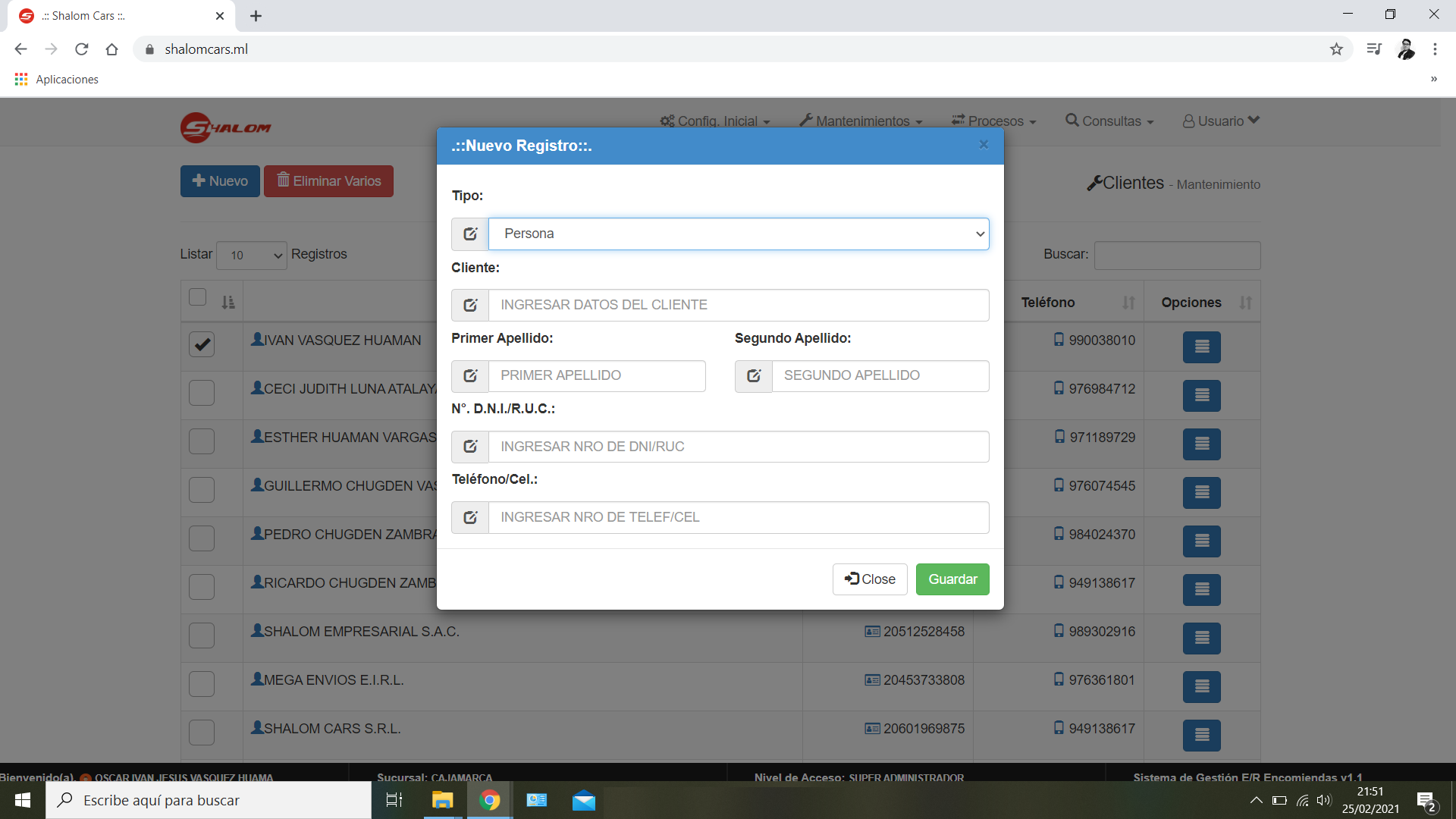Click the options icon for SHALOM EMPRESARIAL row
1456x819 pixels.
pyautogui.click(x=1201, y=638)
